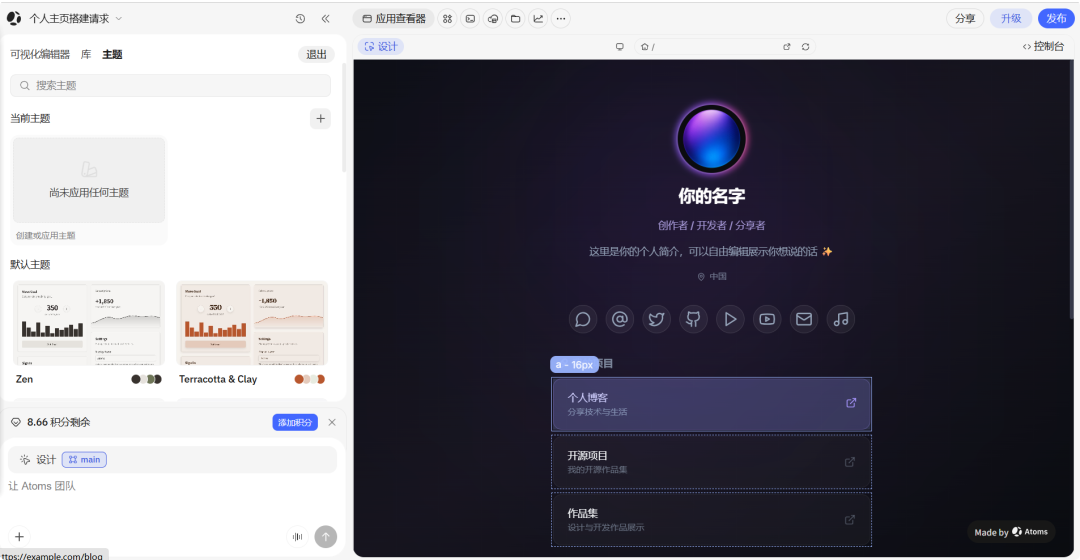The width and height of the screenshot is (1080, 560).
Task: Select the 中国 location text
Action: [718, 276]
